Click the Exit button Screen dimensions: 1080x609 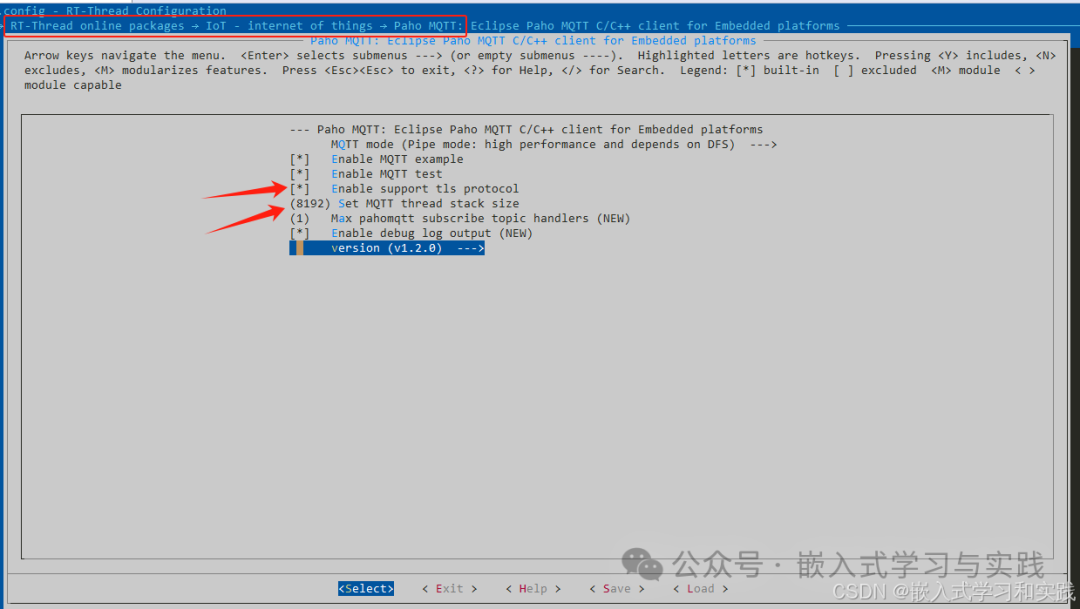449,588
